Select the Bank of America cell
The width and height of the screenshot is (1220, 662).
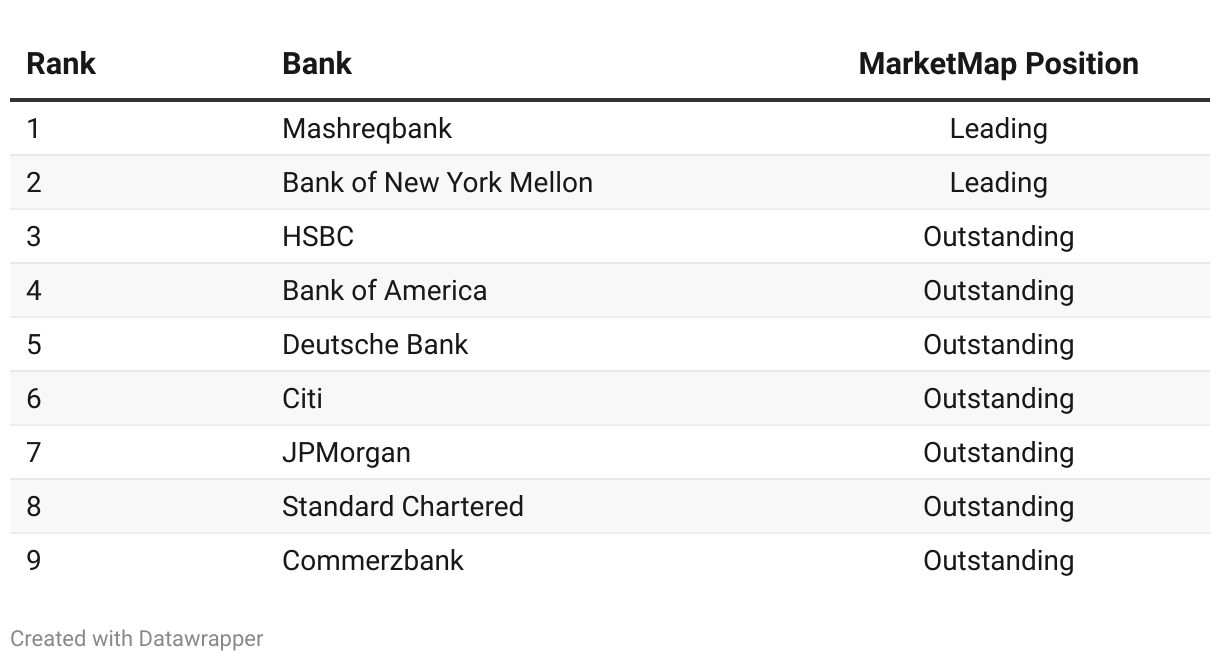point(385,291)
